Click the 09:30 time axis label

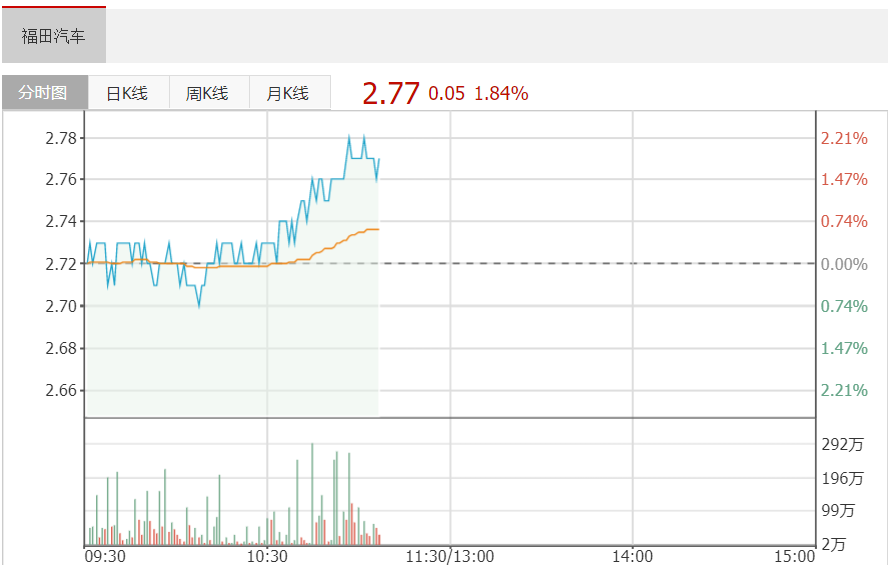coord(105,556)
